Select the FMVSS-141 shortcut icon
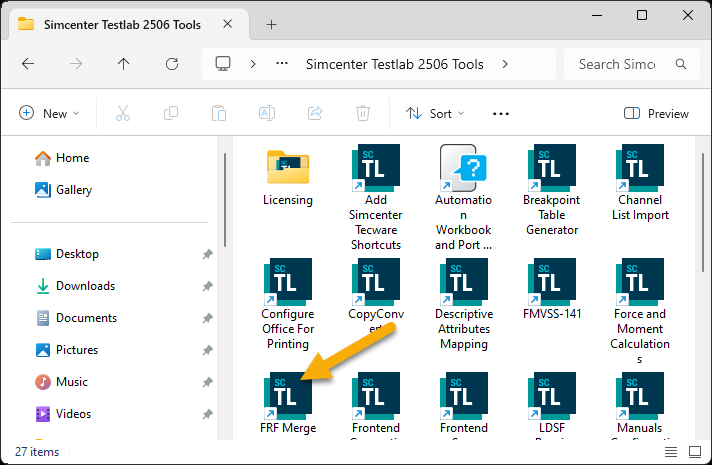The height and width of the screenshot is (465, 712). pos(552,282)
